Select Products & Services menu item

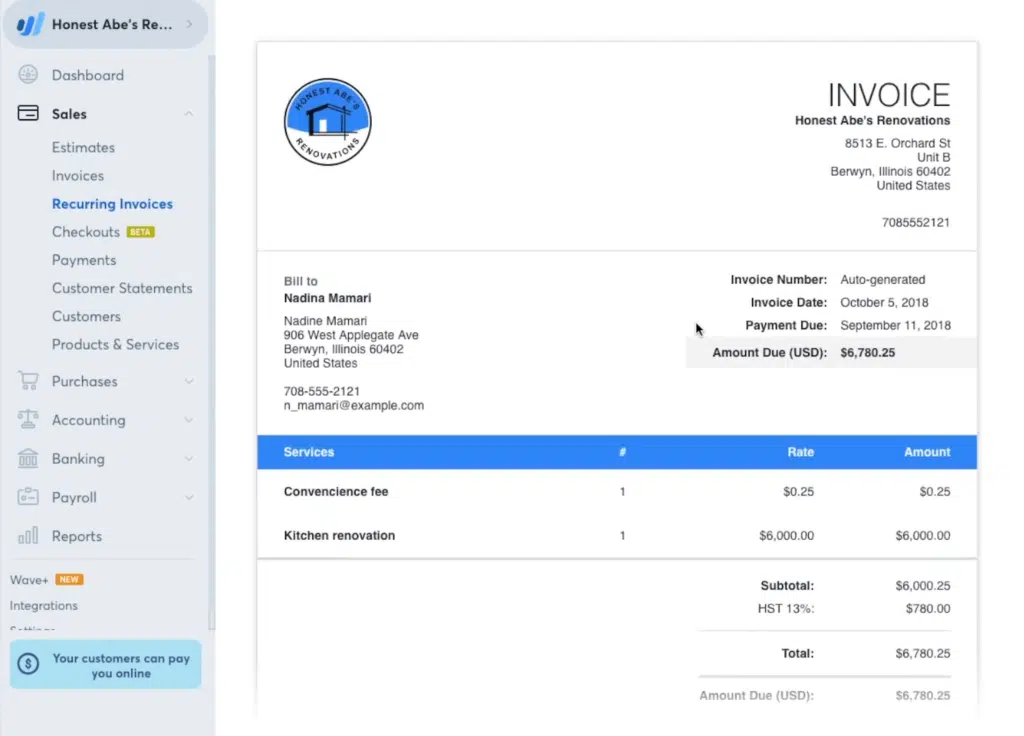(115, 344)
